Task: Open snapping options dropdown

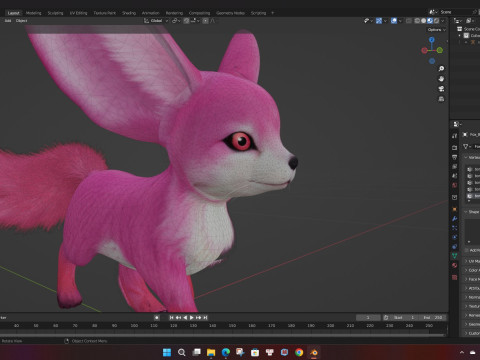Action: pos(195,21)
